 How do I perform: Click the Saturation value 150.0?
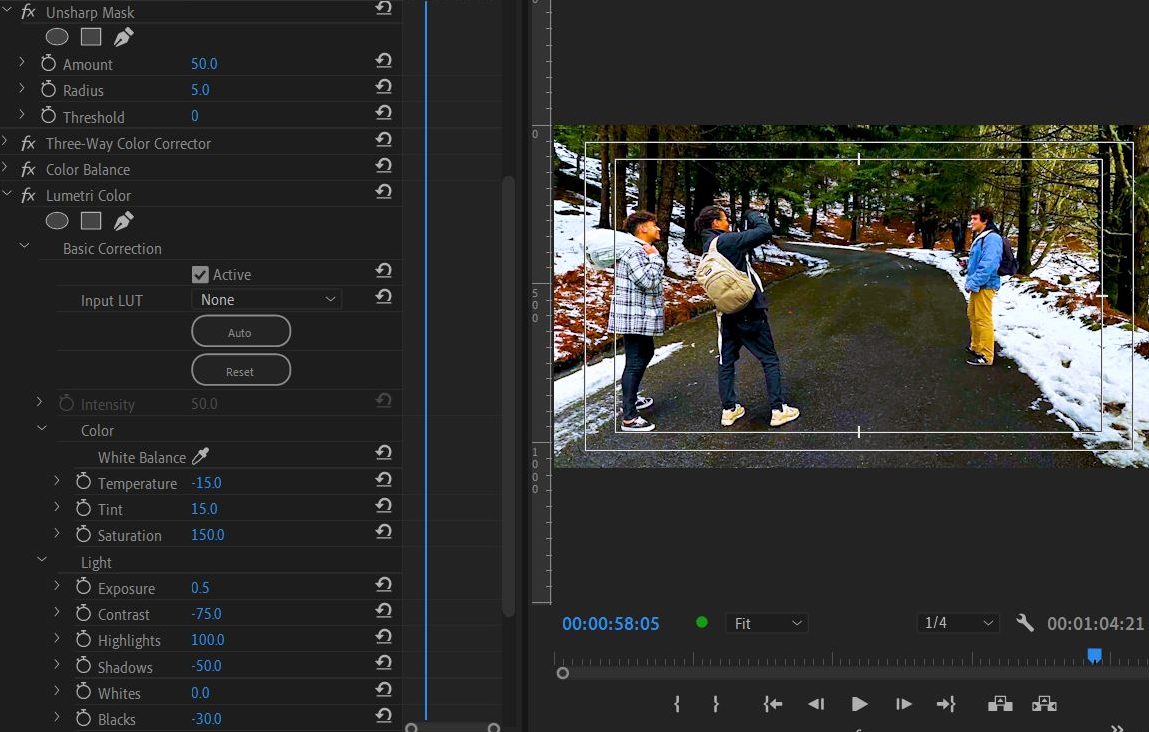coord(207,535)
